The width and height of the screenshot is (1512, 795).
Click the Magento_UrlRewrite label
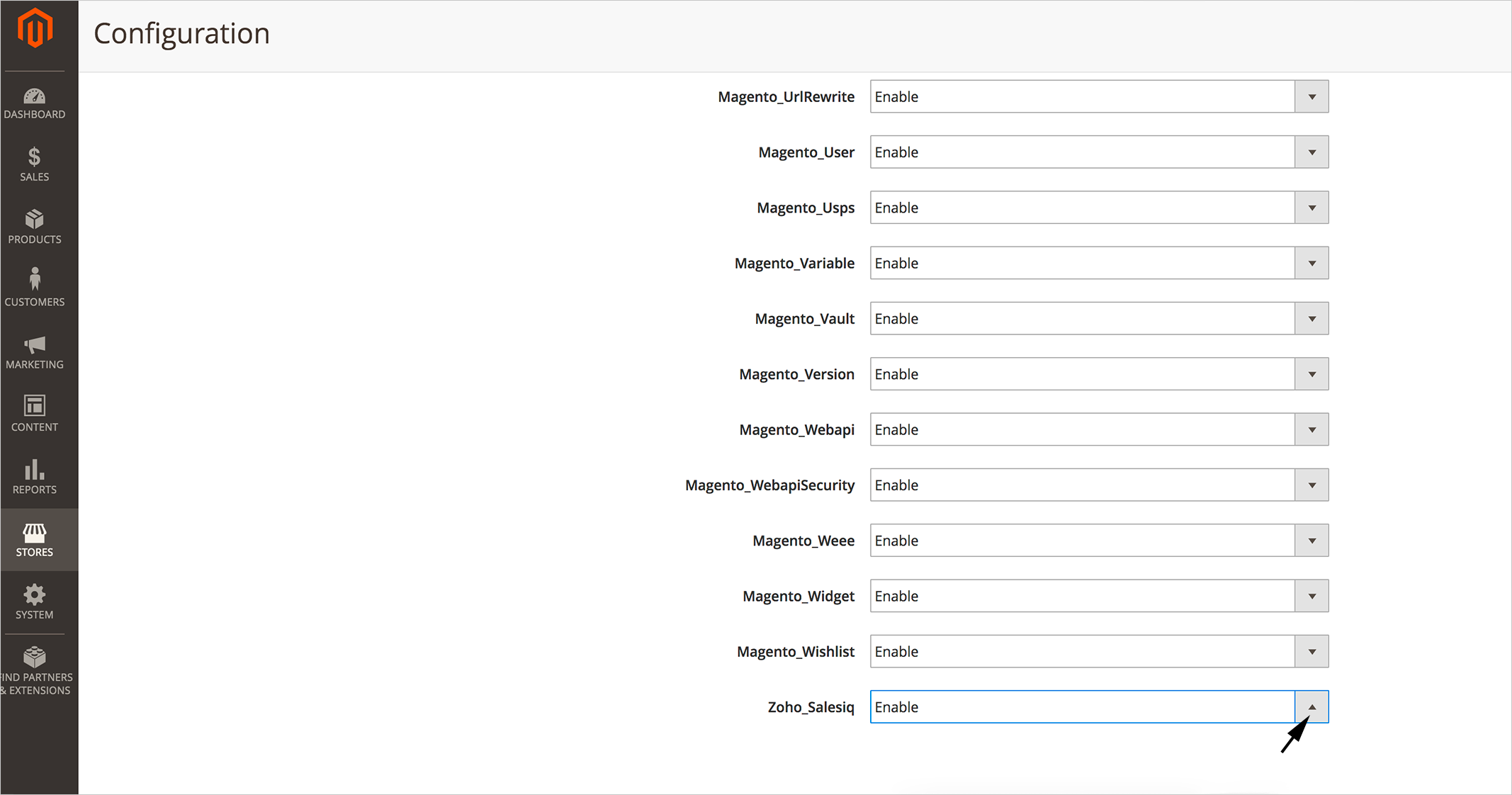786,97
